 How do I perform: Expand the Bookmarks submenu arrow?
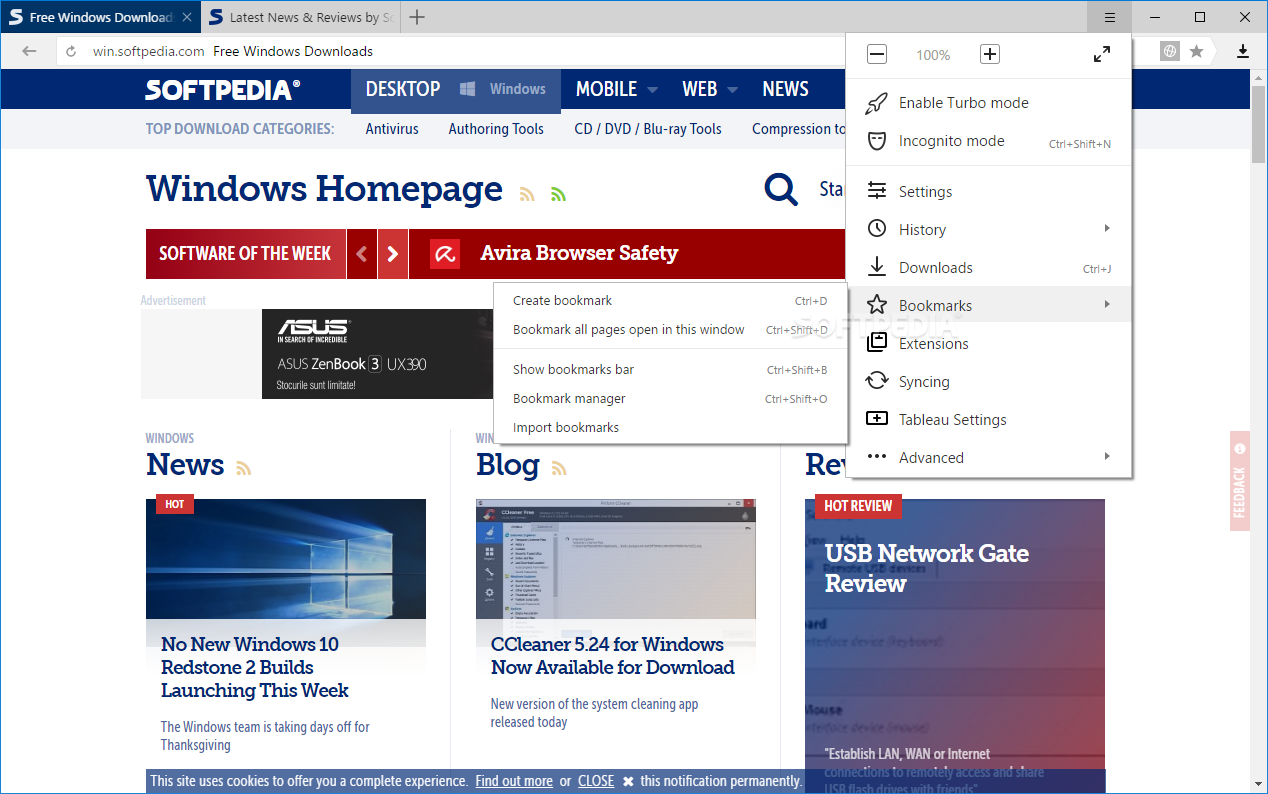click(1107, 305)
